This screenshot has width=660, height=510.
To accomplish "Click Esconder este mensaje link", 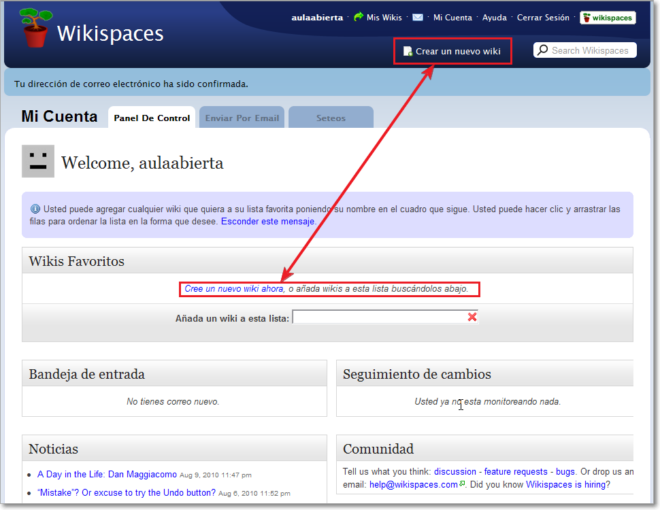I will point(268,221).
